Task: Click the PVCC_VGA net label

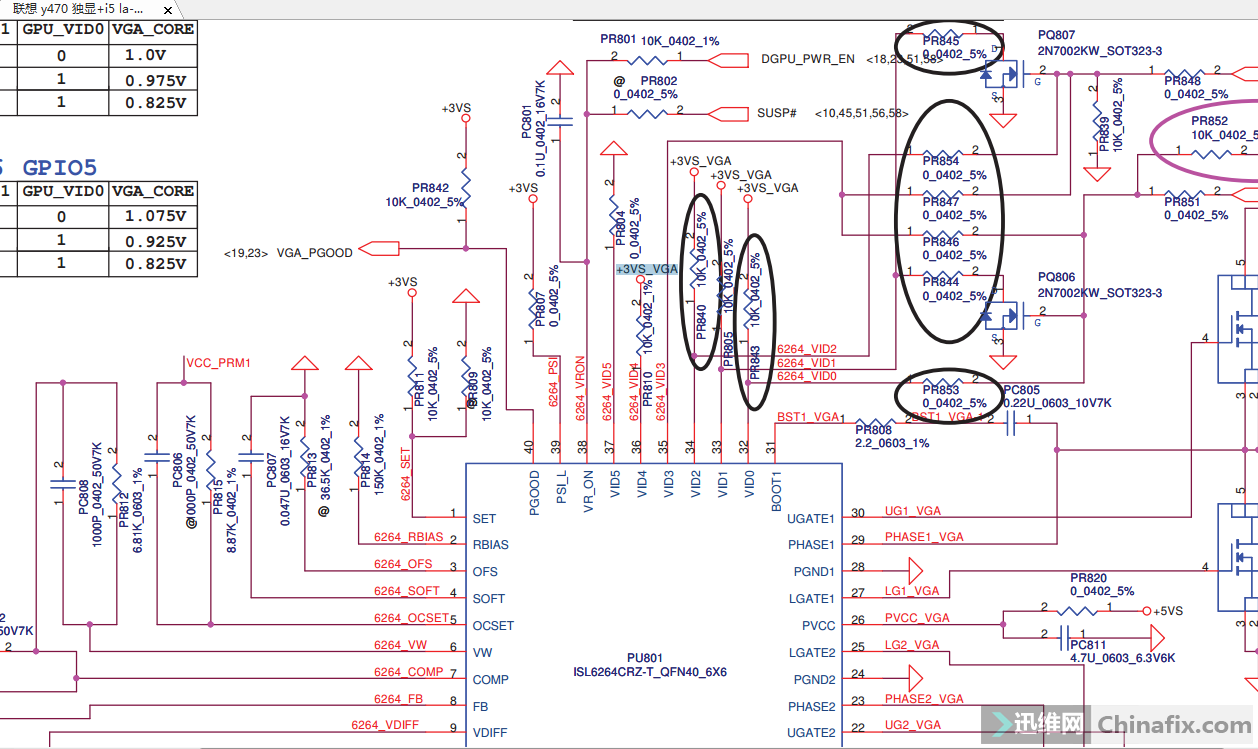Action: pyautogui.click(x=917, y=618)
